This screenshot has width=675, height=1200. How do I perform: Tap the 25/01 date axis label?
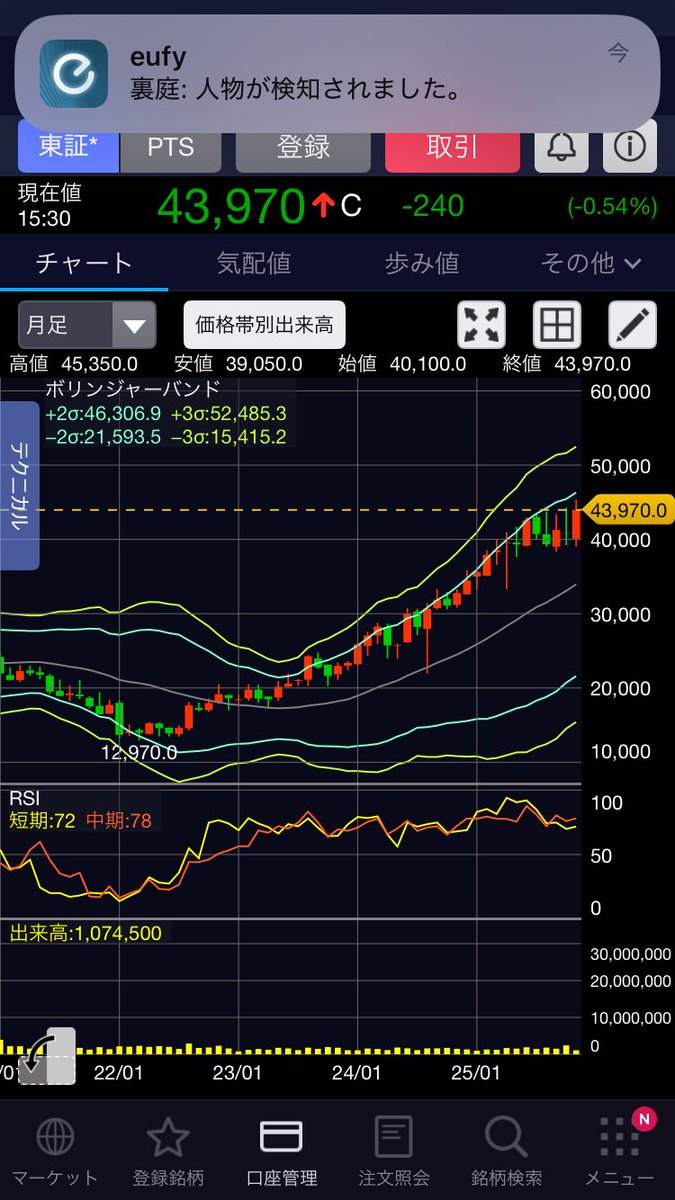(476, 1072)
